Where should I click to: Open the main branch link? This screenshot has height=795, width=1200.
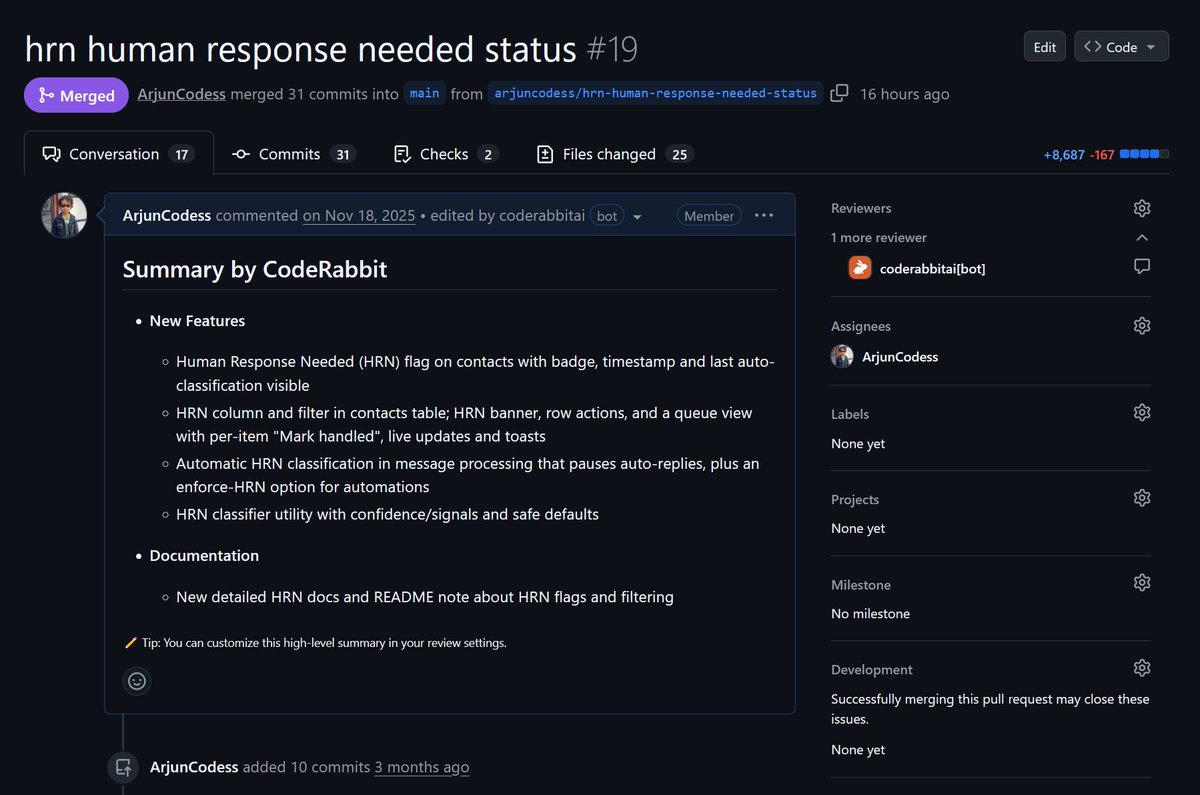click(x=425, y=93)
